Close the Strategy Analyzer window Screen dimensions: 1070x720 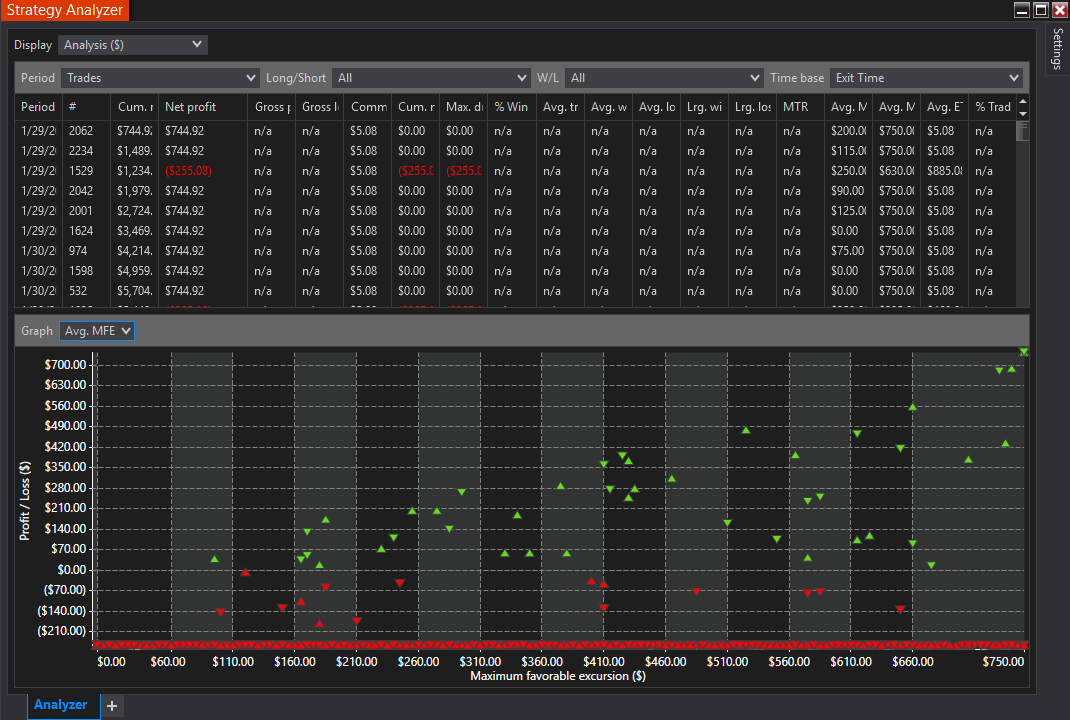click(1060, 10)
